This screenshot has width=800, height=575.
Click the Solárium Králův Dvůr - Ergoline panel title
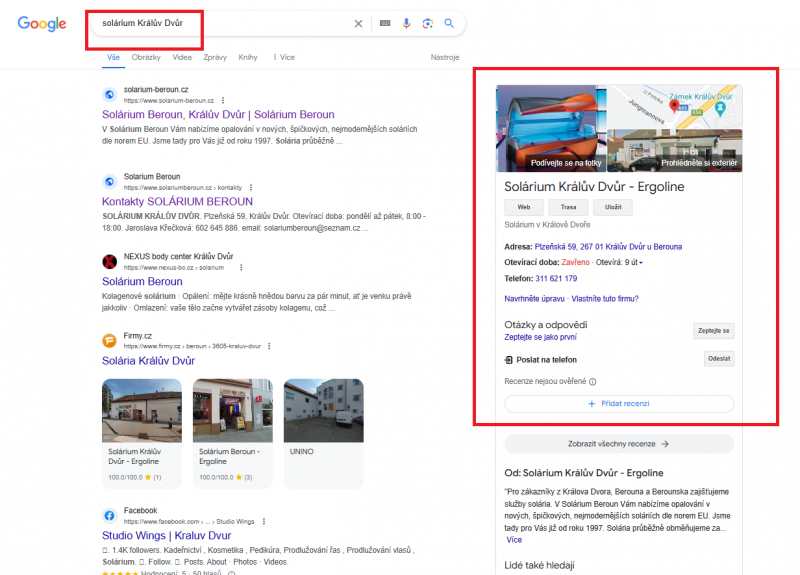point(594,187)
